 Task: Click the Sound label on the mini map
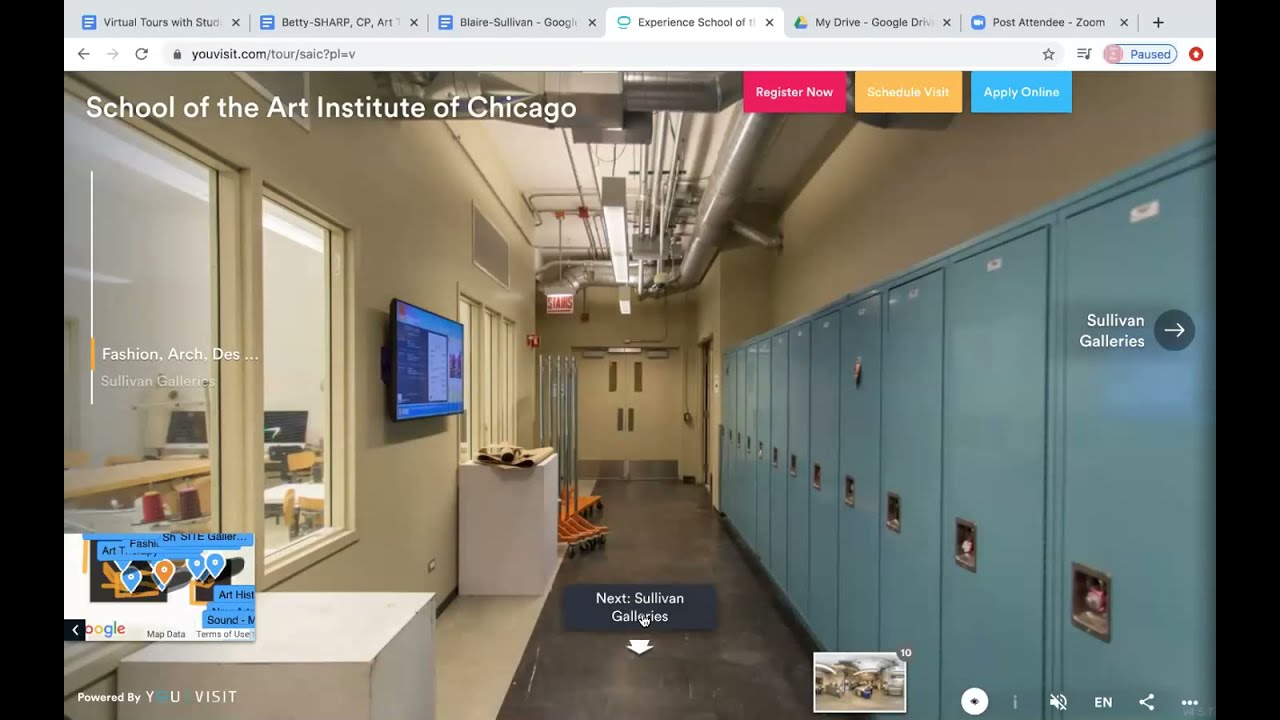[229, 620]
